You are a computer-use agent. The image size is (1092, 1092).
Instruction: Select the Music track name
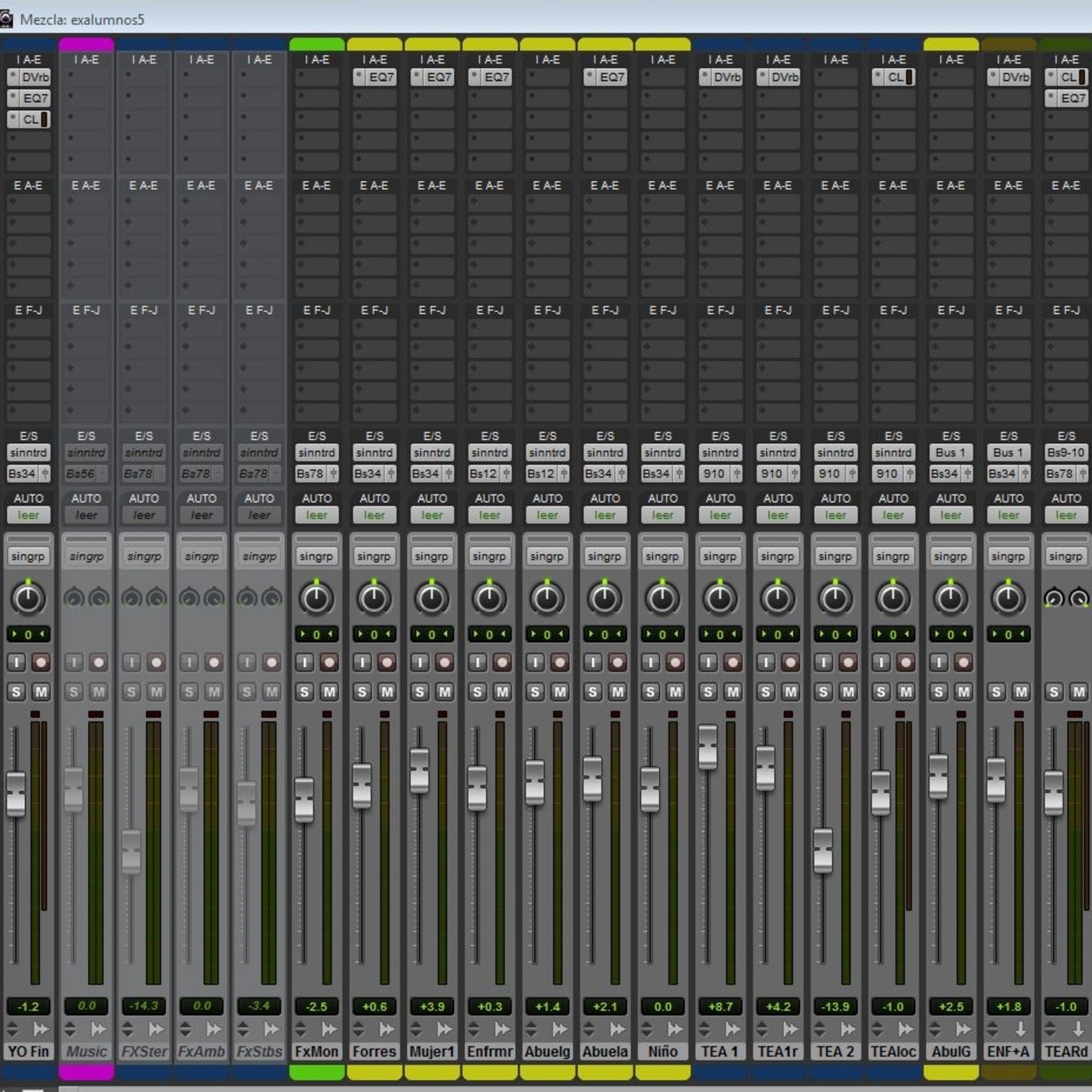87,1051
